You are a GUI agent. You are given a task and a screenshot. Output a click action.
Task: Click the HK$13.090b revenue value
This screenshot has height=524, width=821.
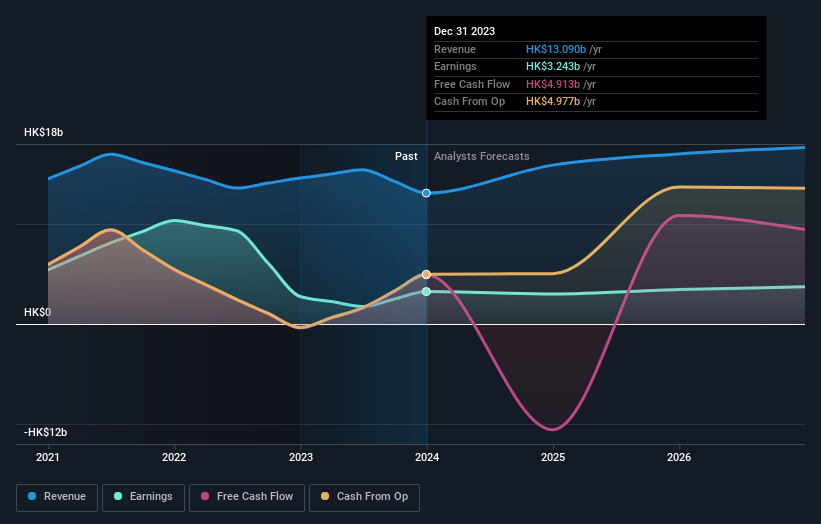(x=556, y=49)
